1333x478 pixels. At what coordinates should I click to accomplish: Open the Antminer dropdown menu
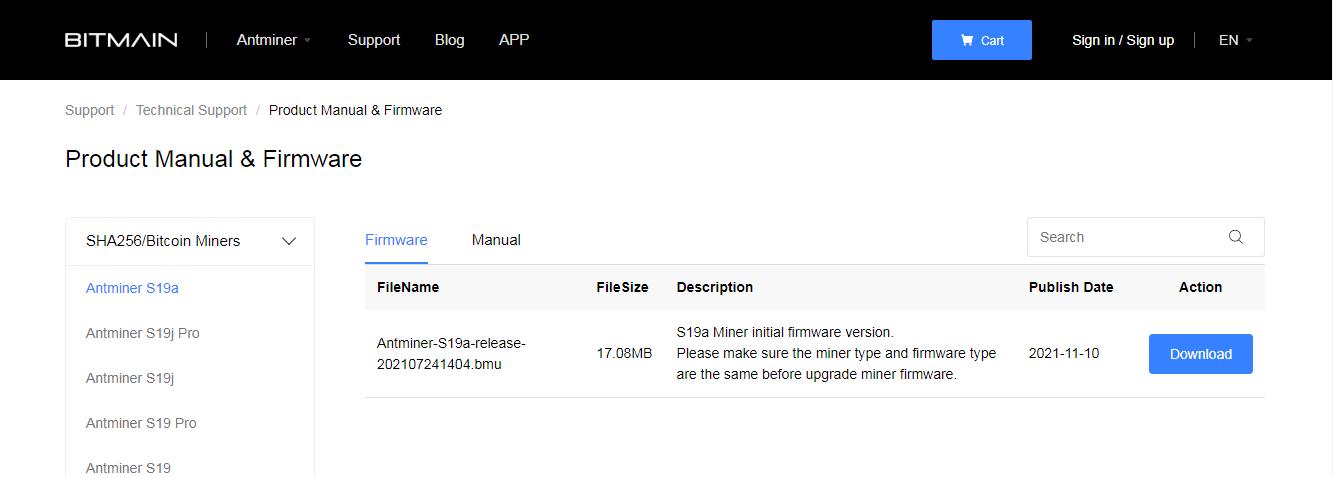[274, 40]
